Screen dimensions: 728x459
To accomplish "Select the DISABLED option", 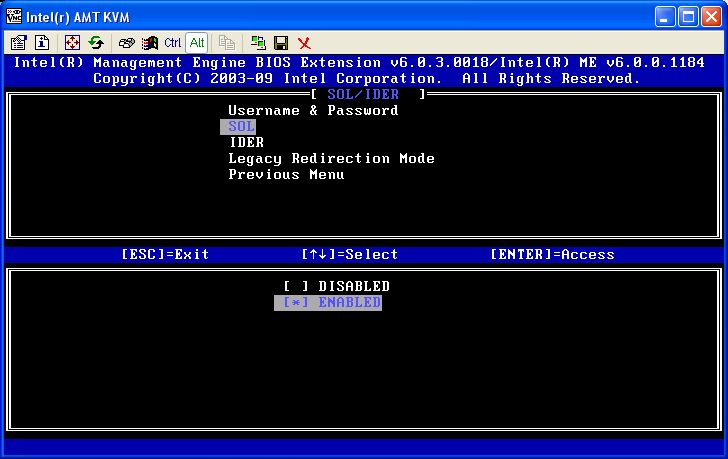I will click(336, 287).
